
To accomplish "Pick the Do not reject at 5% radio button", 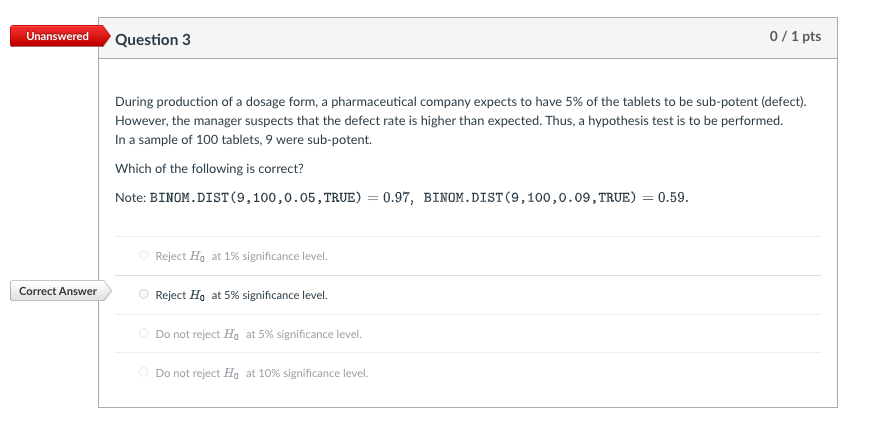I will [x=144, y=334].
